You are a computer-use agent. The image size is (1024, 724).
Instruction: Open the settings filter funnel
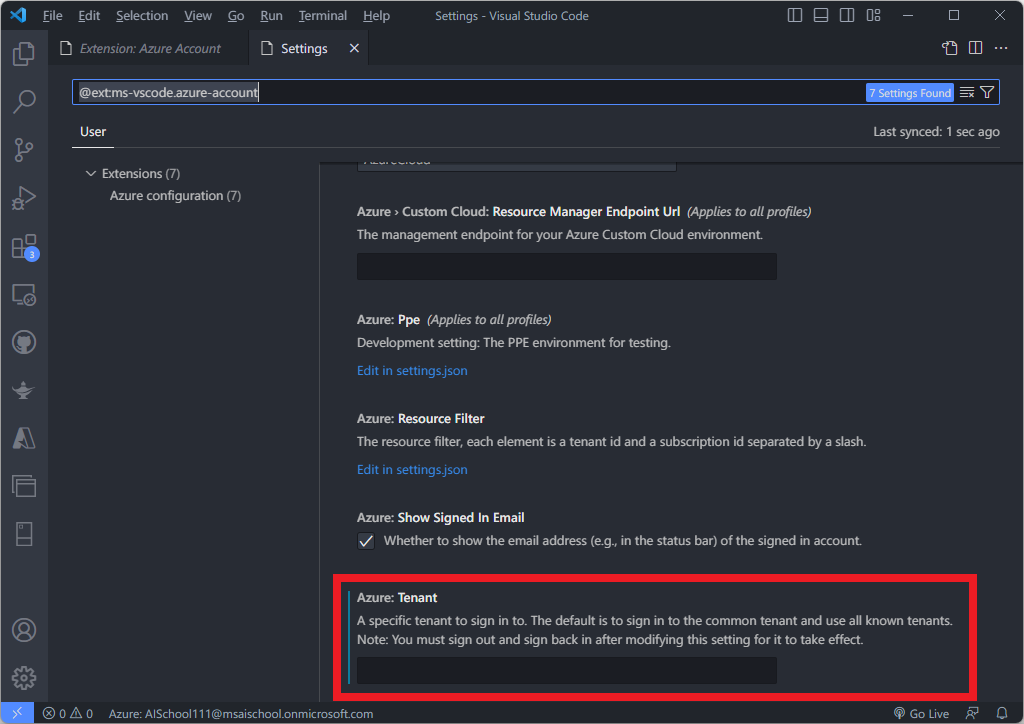coord(987,93)
